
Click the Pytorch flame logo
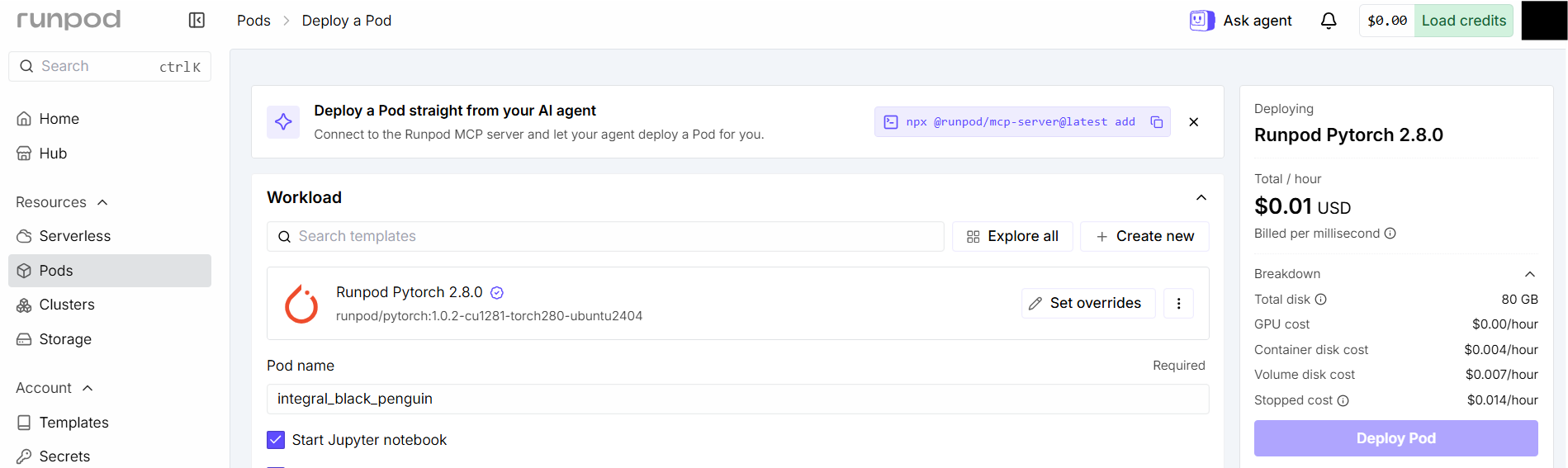[301, 304]
